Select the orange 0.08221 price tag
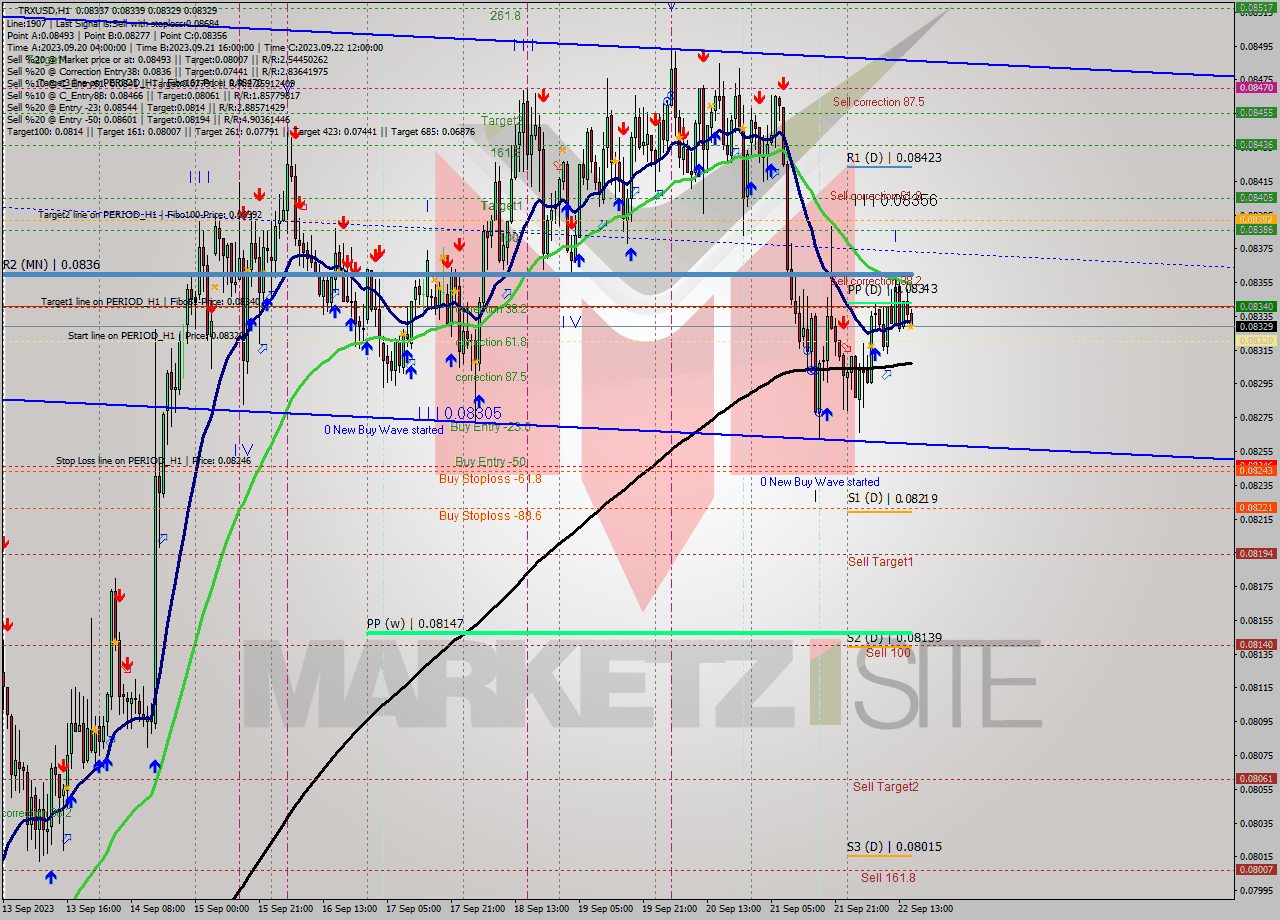The height and width of the screenshot is (920, 1280). (1256, 507)
